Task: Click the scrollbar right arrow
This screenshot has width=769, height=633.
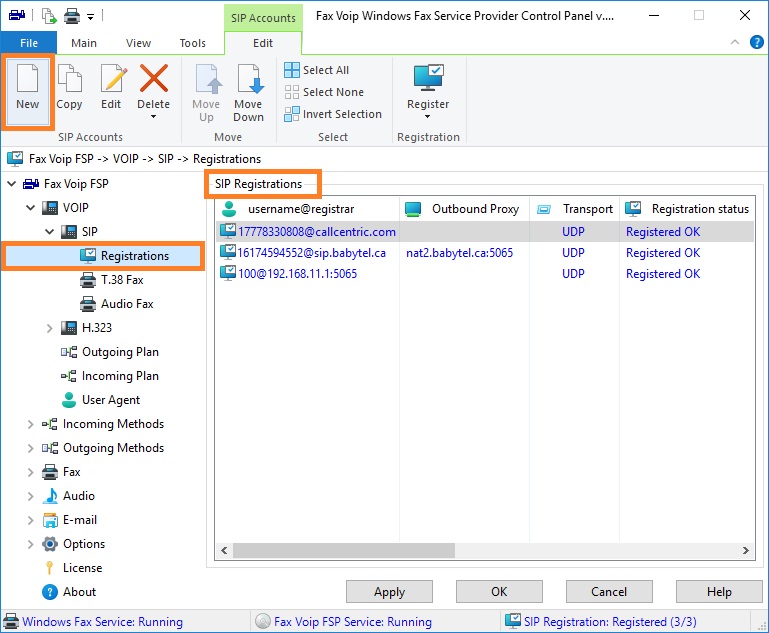Action: 745,551
